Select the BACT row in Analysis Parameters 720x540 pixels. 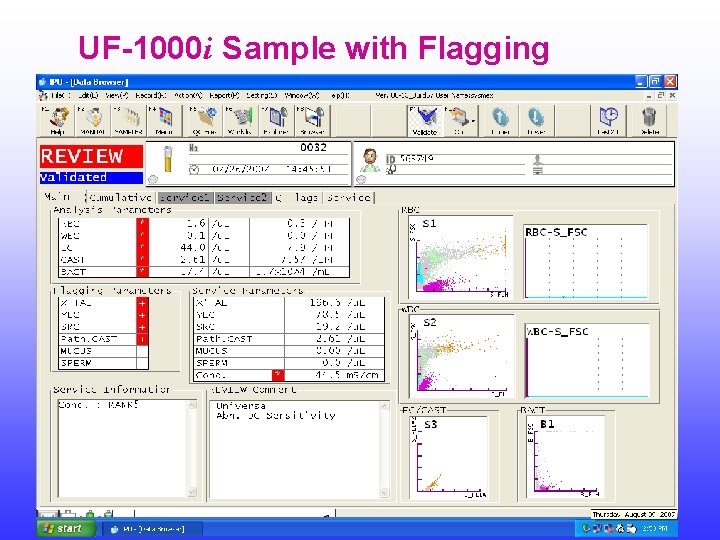[204, 272]
